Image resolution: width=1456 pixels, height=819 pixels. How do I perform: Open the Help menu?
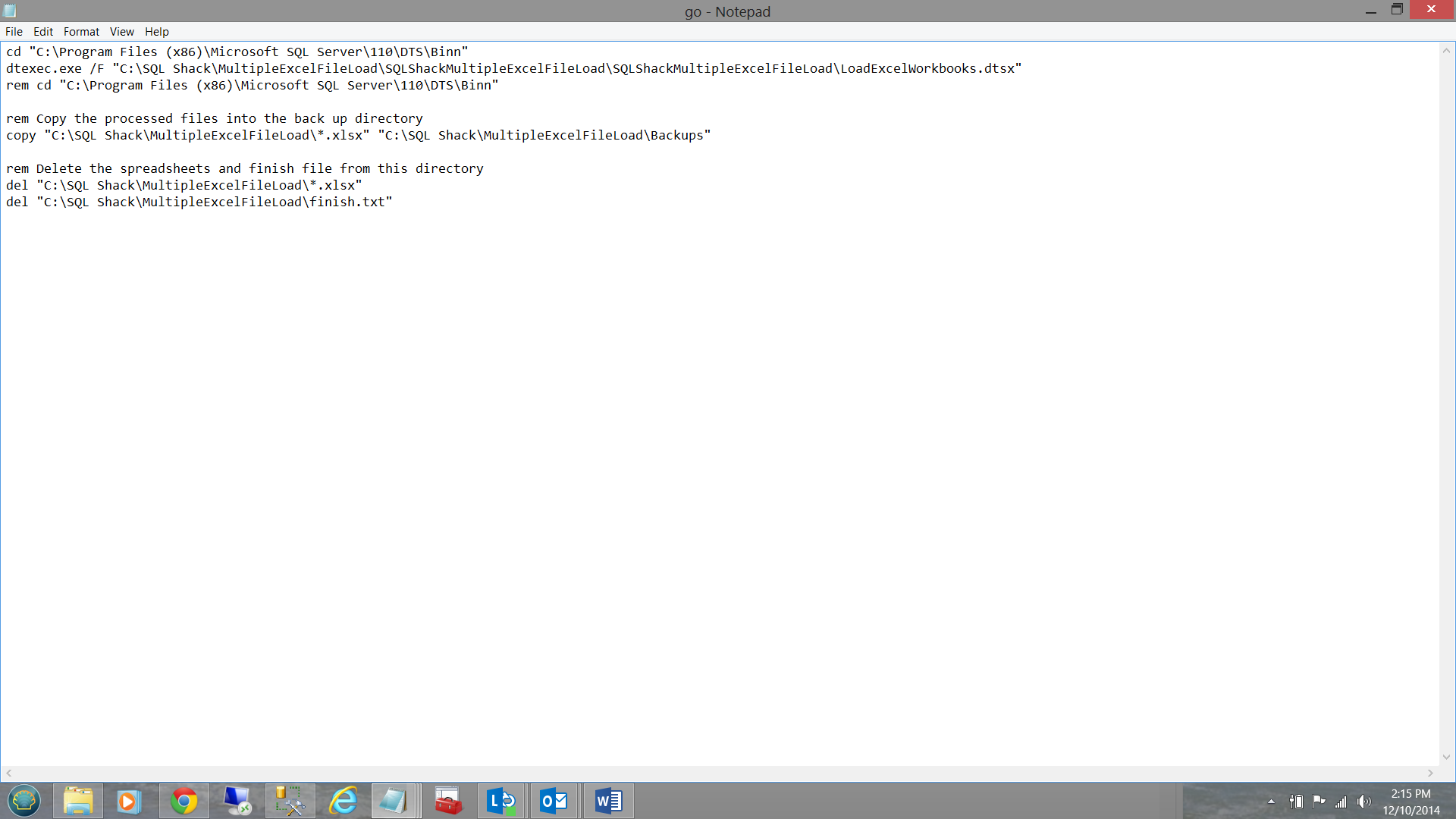(157, 32)
